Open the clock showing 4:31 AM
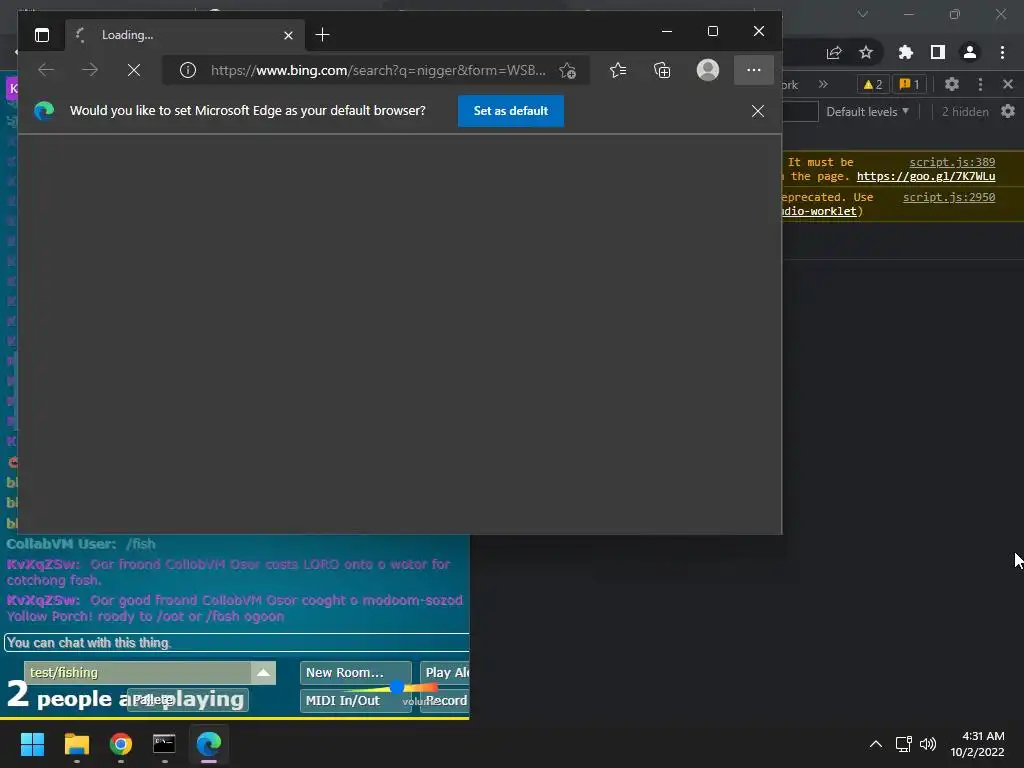The height and width of the screenshot is (768, 1024). pyautogui.click(x=977, y=744)
